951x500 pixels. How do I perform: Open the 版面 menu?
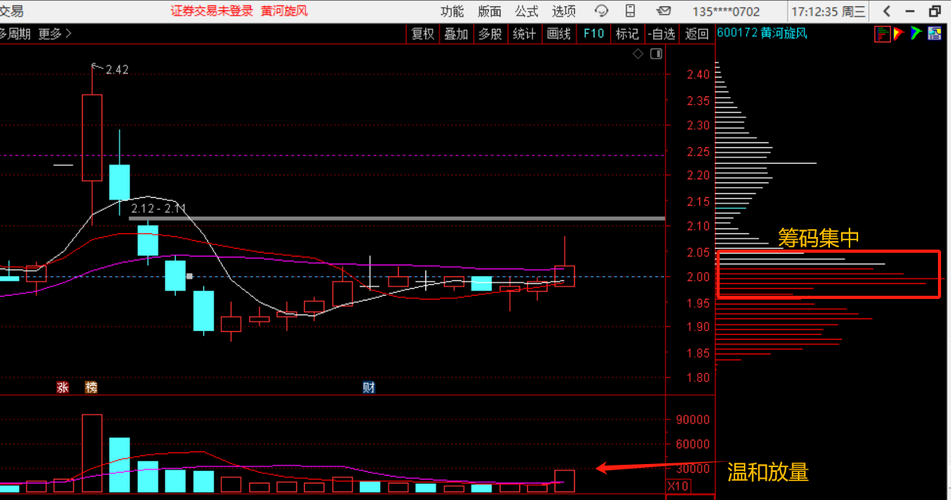pyautogui.click(x=489, y=12)
